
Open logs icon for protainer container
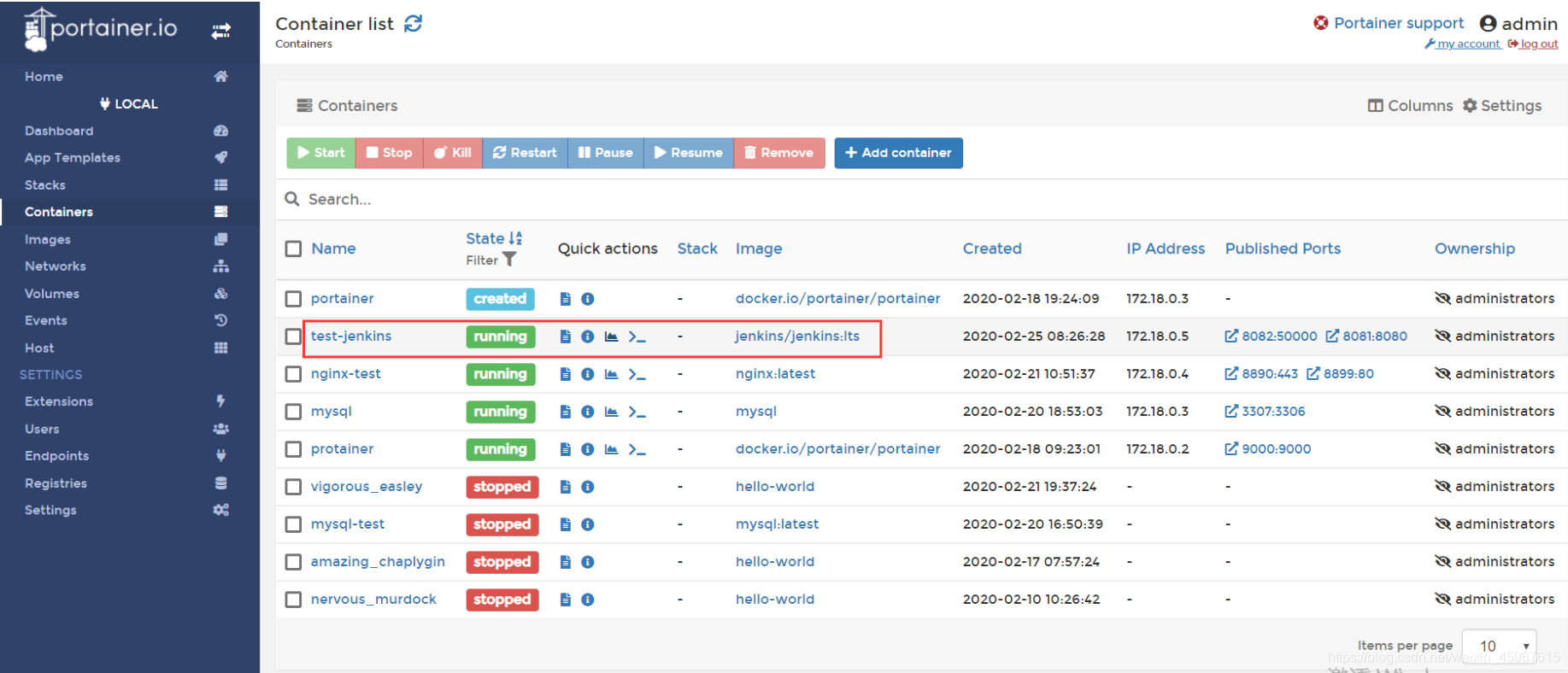[x=565, y=449]
